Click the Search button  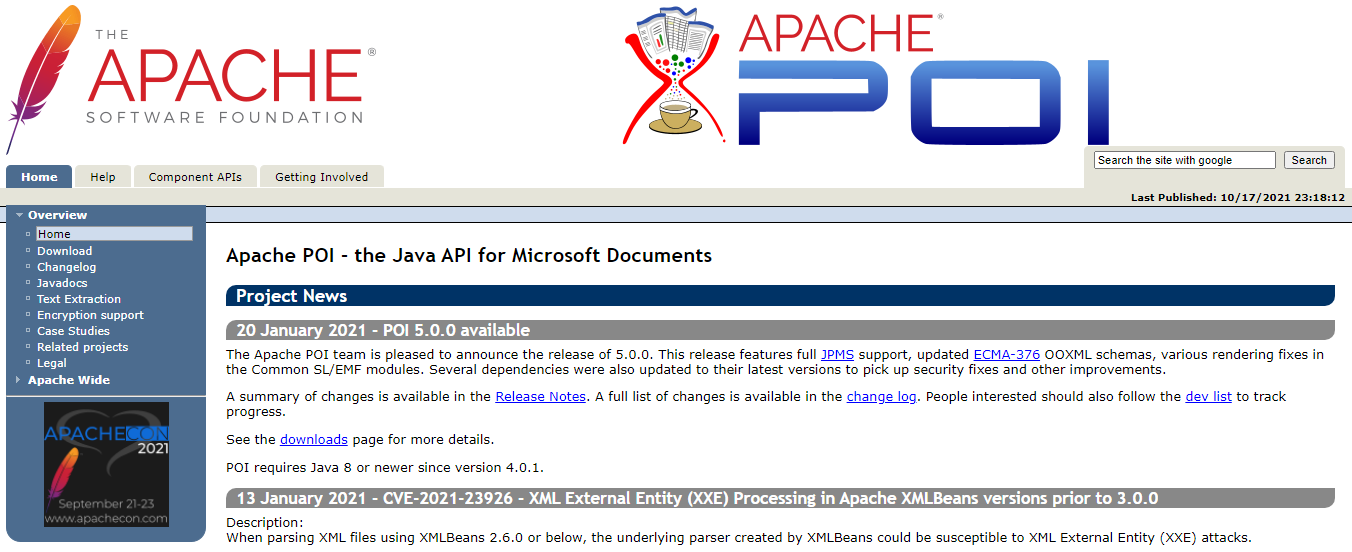pyautogui.click(x=1309, y=160)
